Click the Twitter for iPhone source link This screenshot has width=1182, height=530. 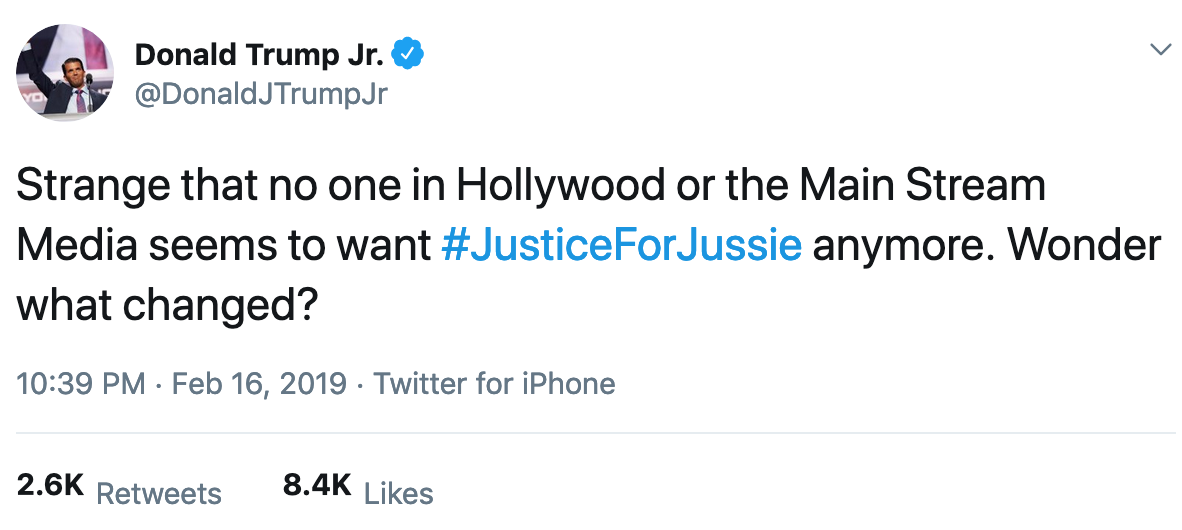(x=494, y=383)
